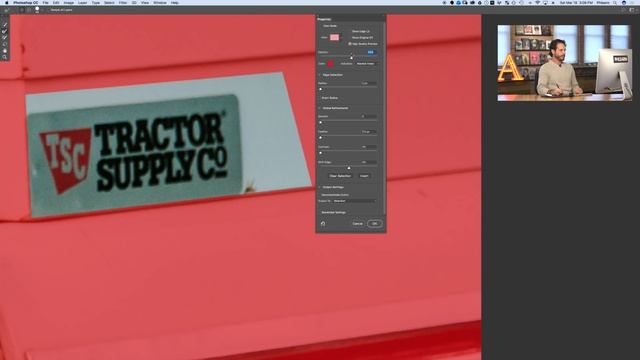Click the Feather value field

(x=369, y=132)
